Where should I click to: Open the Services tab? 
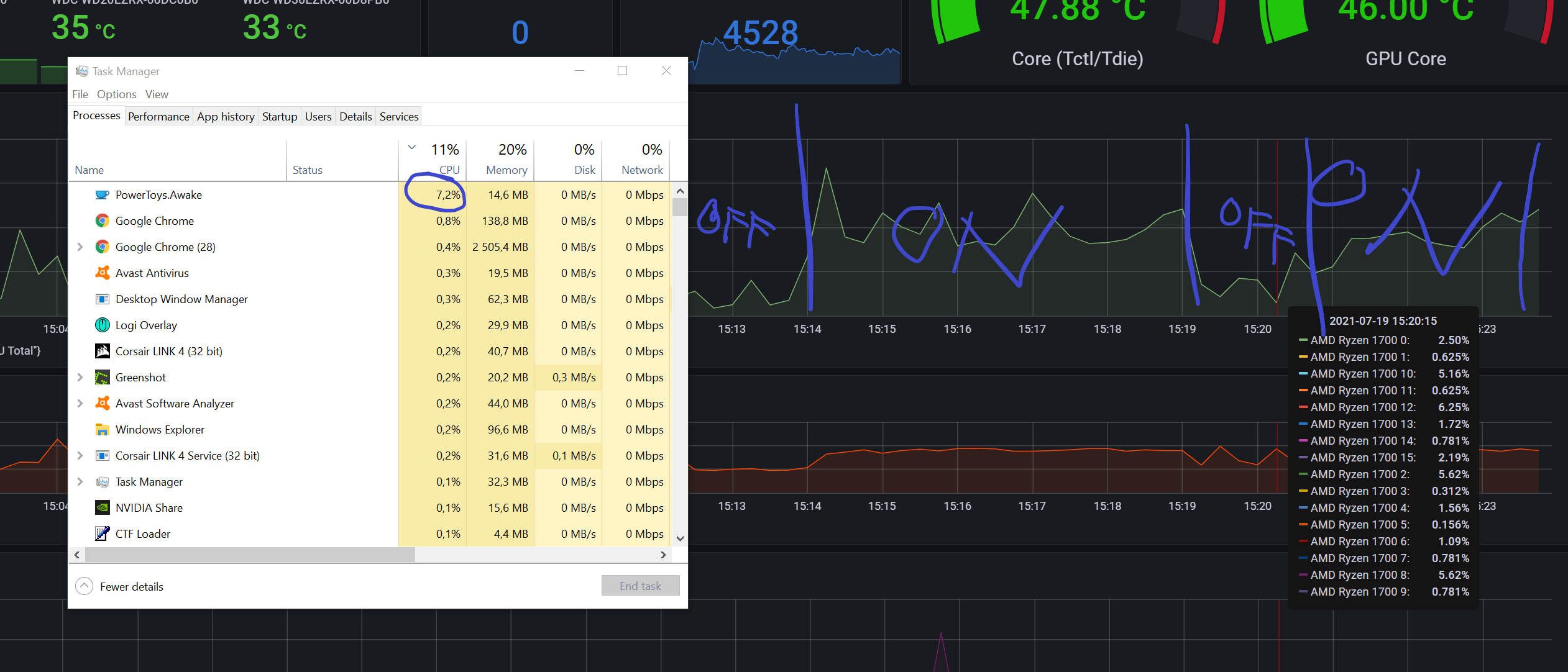click(x=399, y=117)
